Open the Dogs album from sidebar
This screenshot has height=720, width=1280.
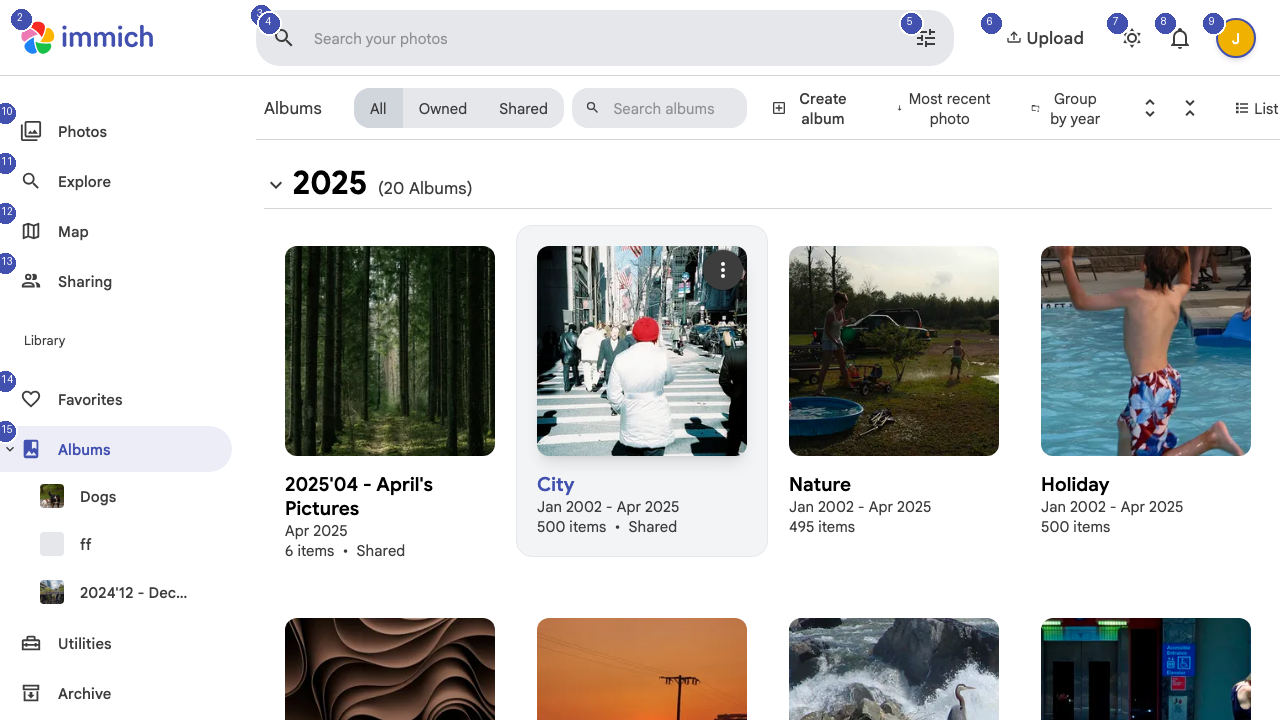[x=97, y=496]
